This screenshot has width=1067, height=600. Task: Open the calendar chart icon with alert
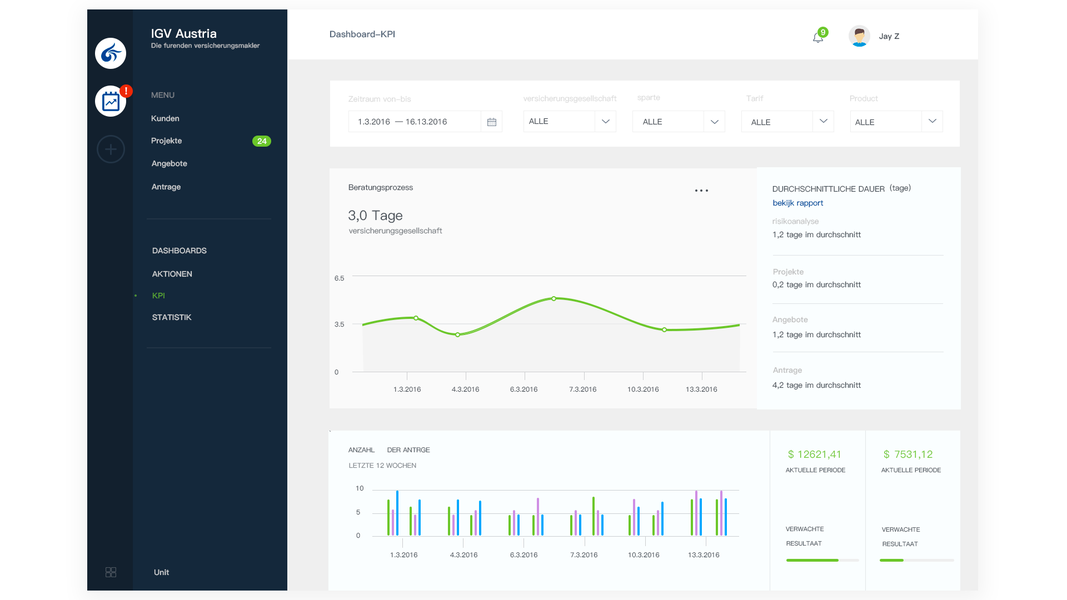pyautogui.click(x=110, y=101)
